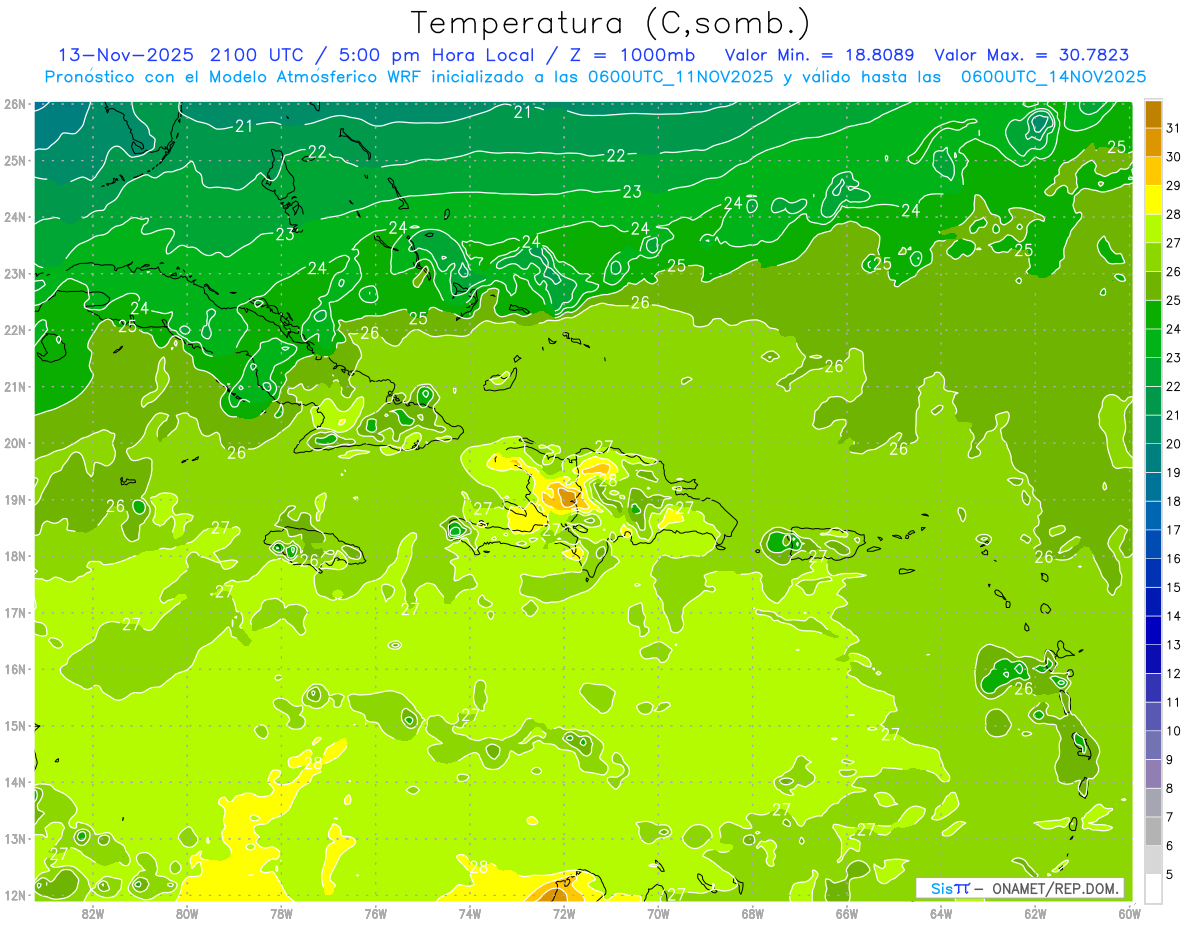The image size is (1200, 927).
Task: Click the '19N' latitude axis label
Action: tap(14, 499)
